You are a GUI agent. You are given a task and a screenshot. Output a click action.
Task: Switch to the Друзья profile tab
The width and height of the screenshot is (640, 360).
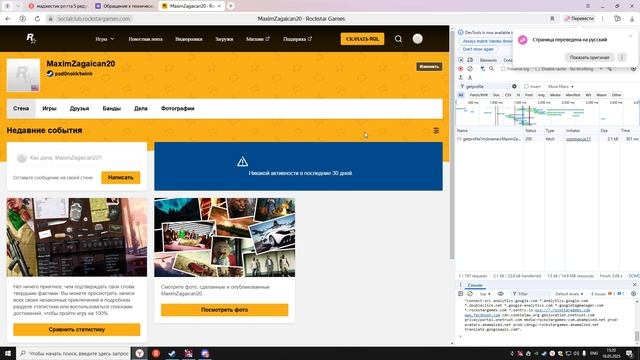79,109
